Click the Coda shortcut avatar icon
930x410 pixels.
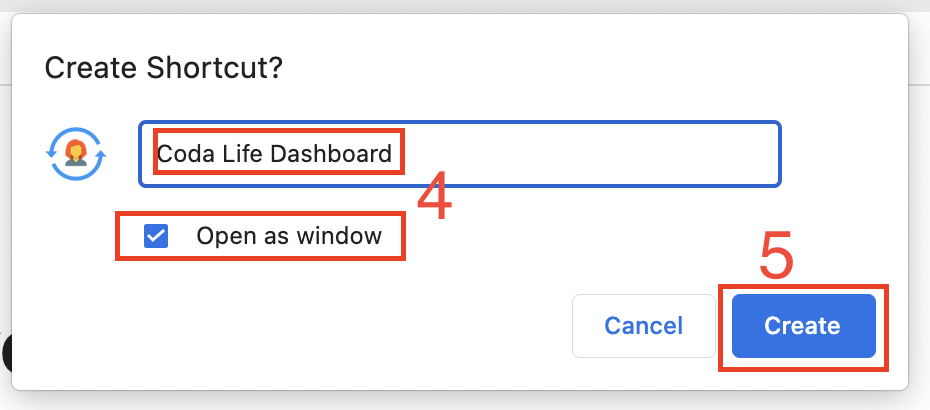click(76, 152)
